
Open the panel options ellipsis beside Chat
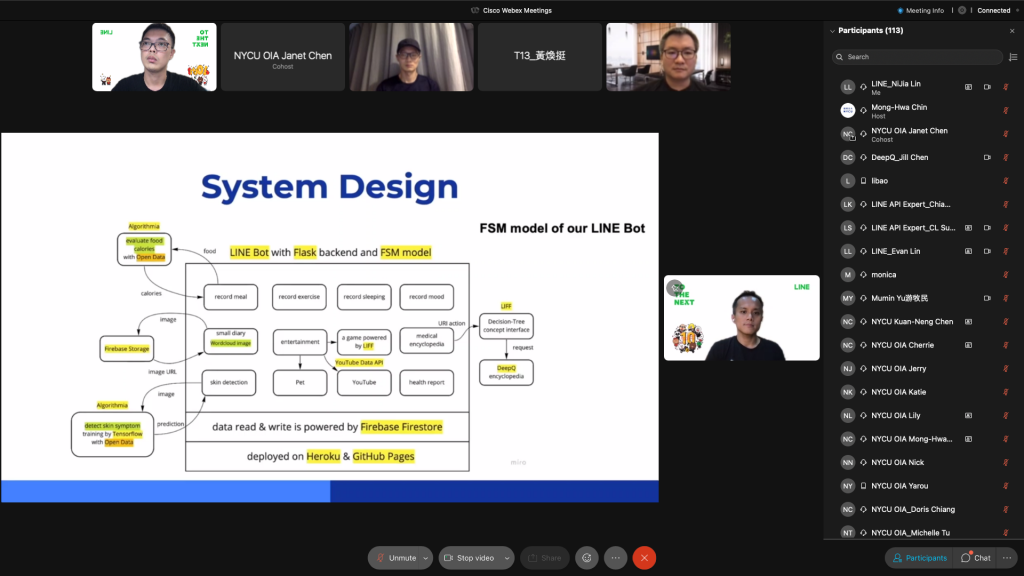click(x=1007, y=558)
